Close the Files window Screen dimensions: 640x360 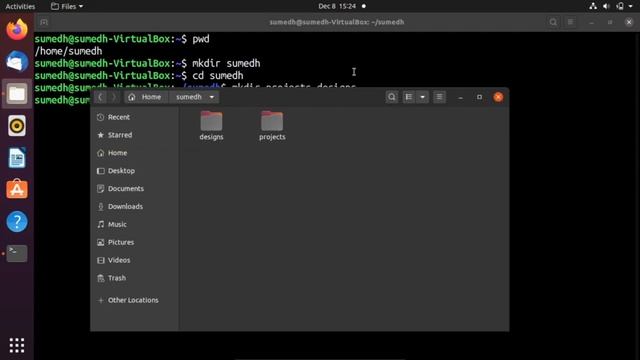[x=498, y=97]
